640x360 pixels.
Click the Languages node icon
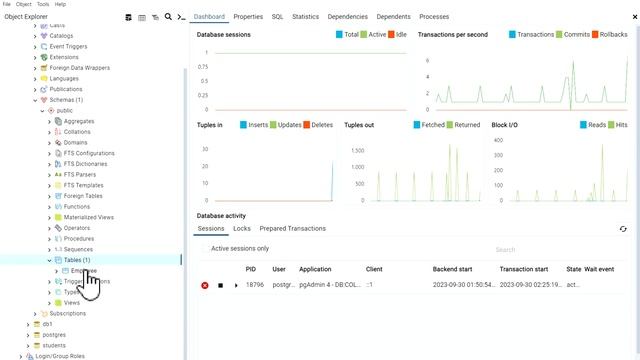(44, 78)
